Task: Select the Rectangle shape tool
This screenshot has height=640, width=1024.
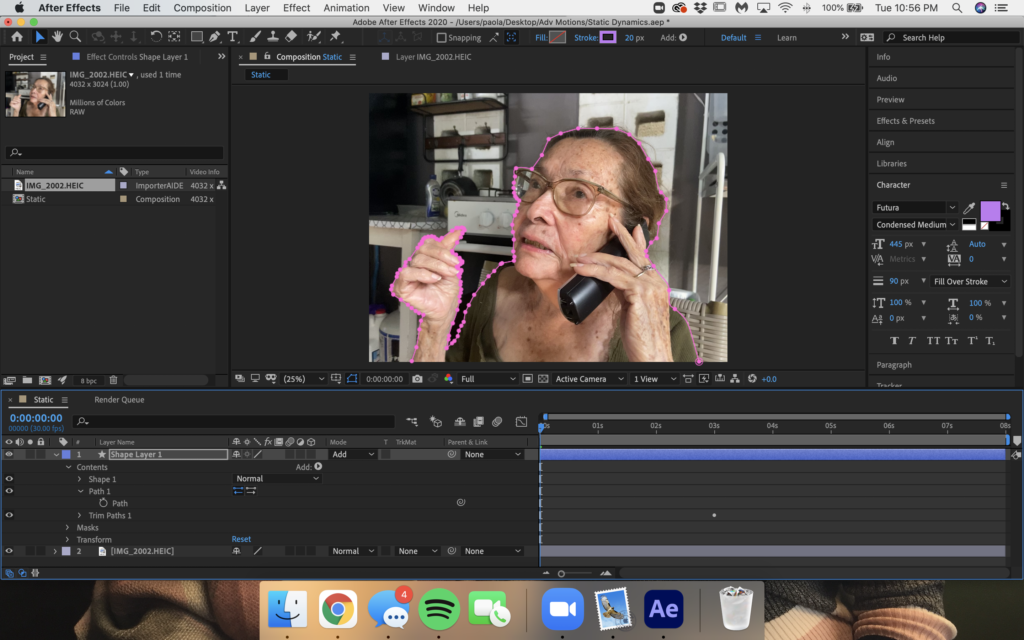Action: point(196,37)
